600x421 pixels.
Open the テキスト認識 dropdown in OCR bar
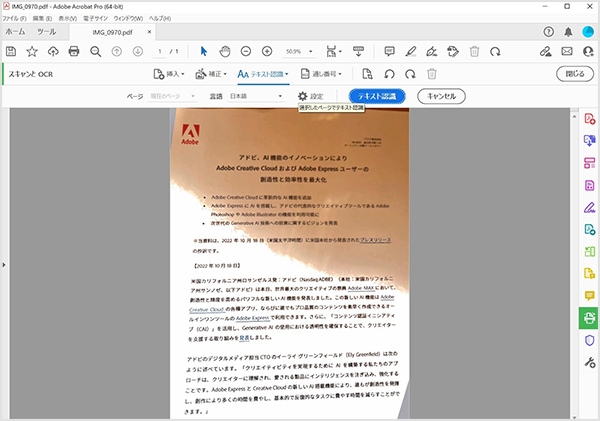pyautogui.click(x=263, y=74)
